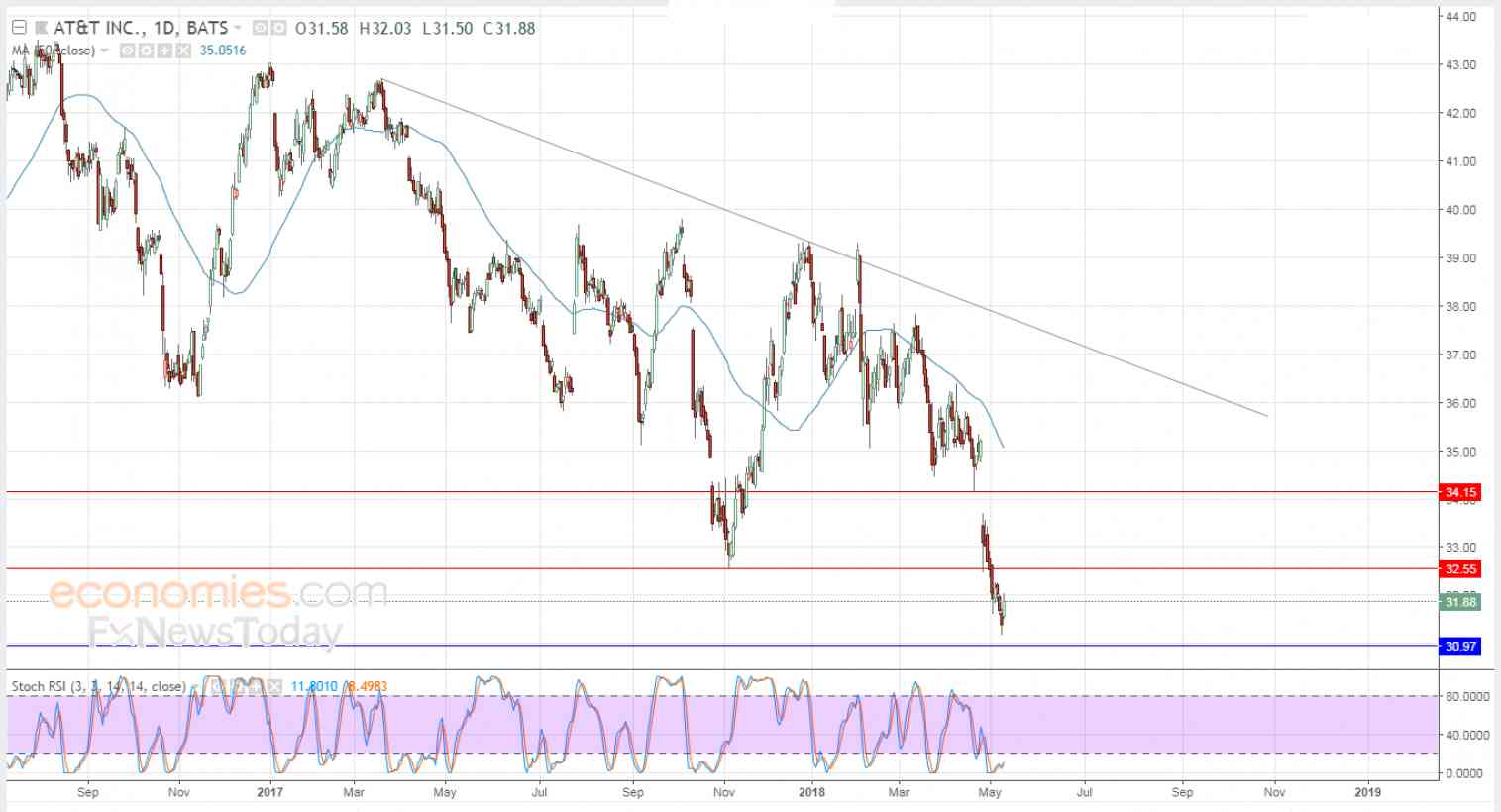Remove Stoch RSI indicator with X icon

pos(273,686)
